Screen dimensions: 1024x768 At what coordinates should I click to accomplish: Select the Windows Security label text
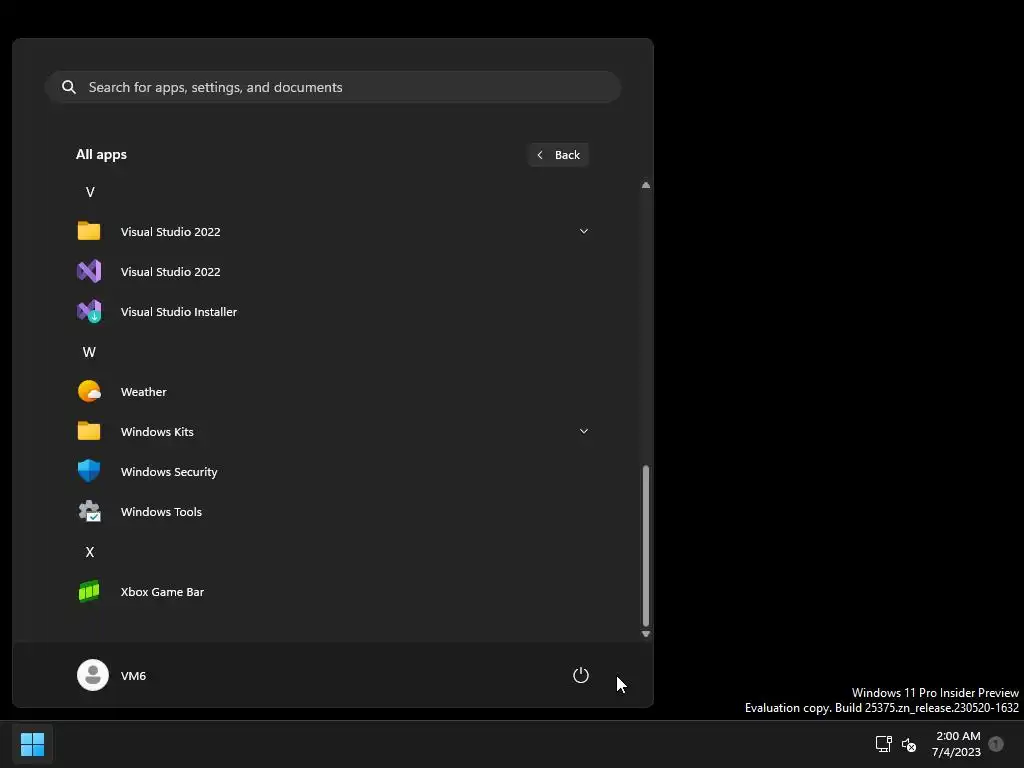[169, 472]
